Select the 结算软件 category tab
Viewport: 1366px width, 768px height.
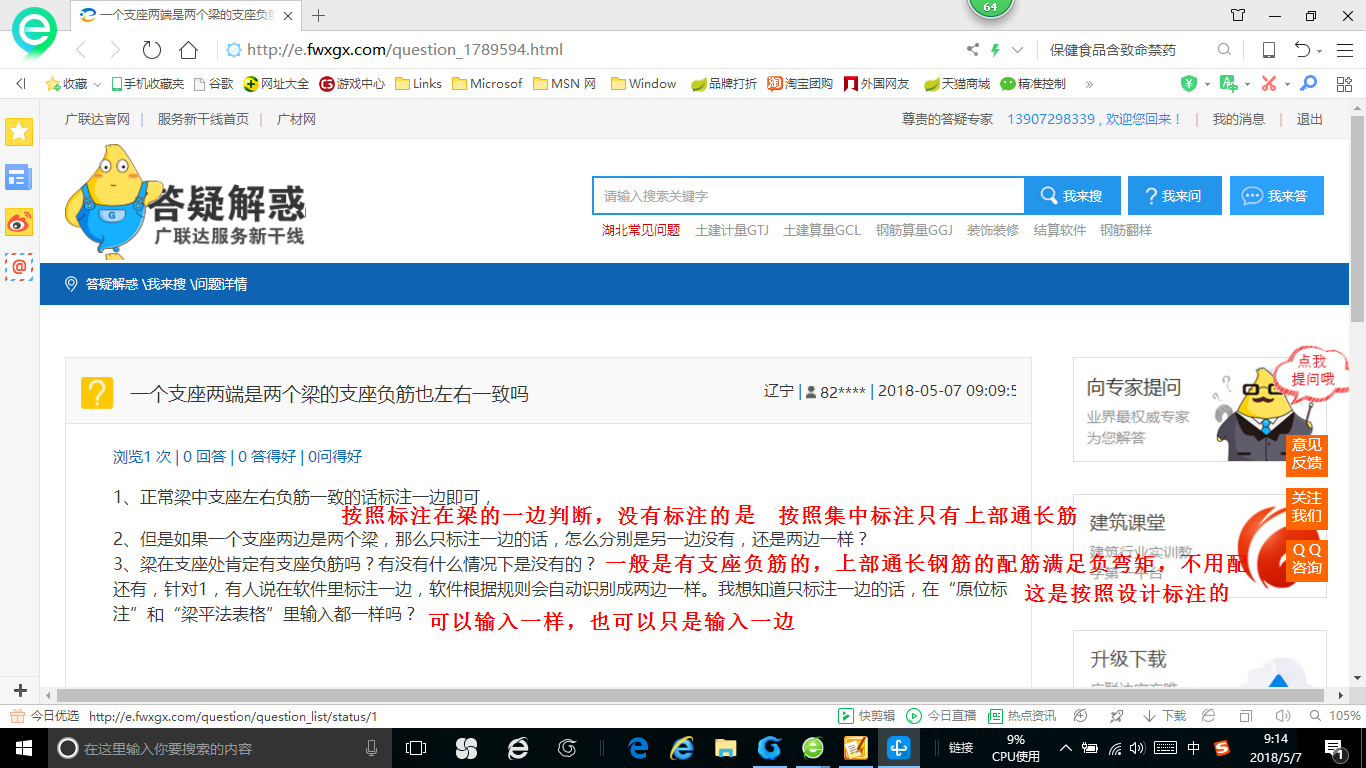[1060, 230]
